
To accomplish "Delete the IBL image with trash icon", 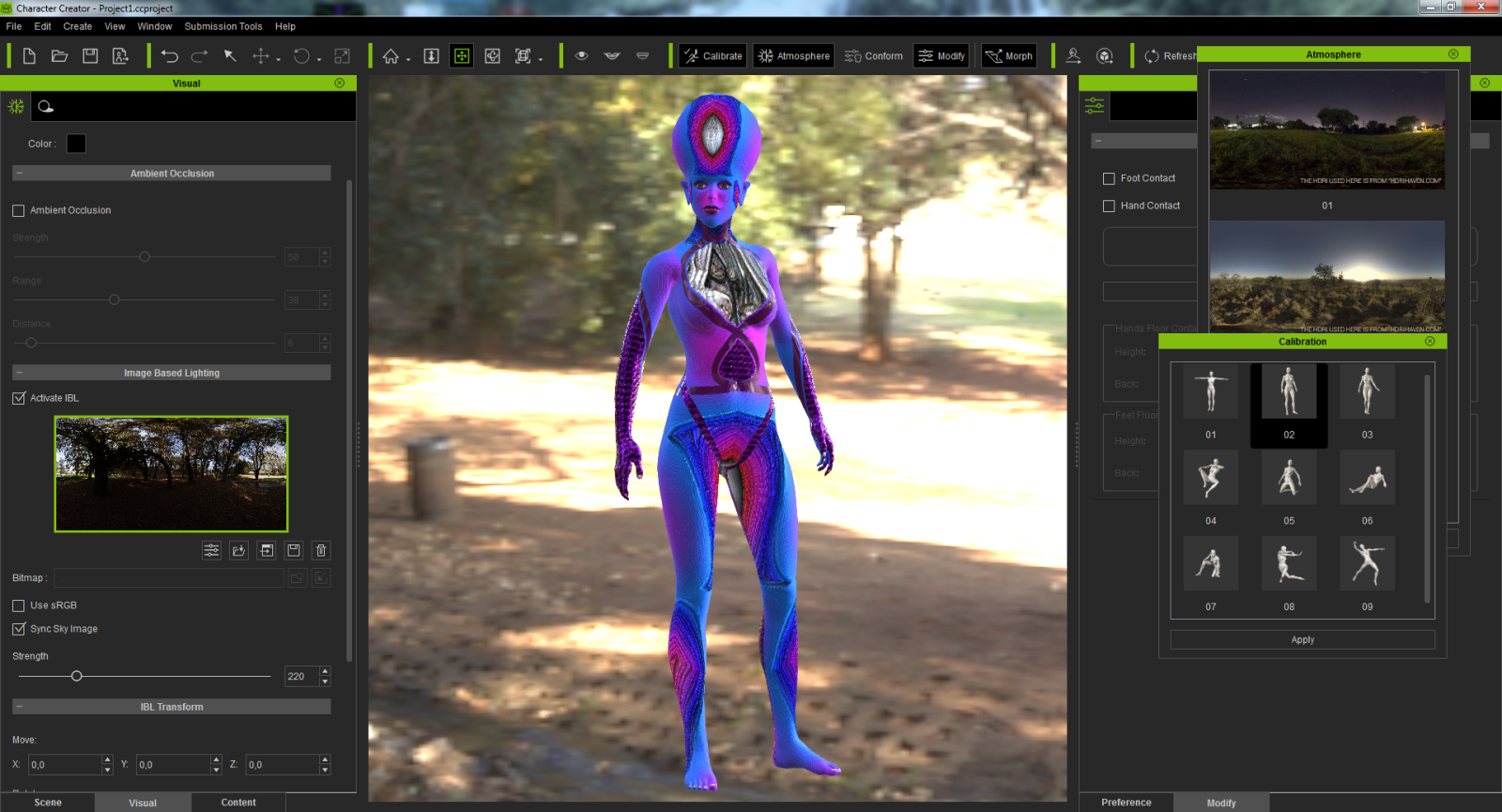I will [x=320, y=550].
